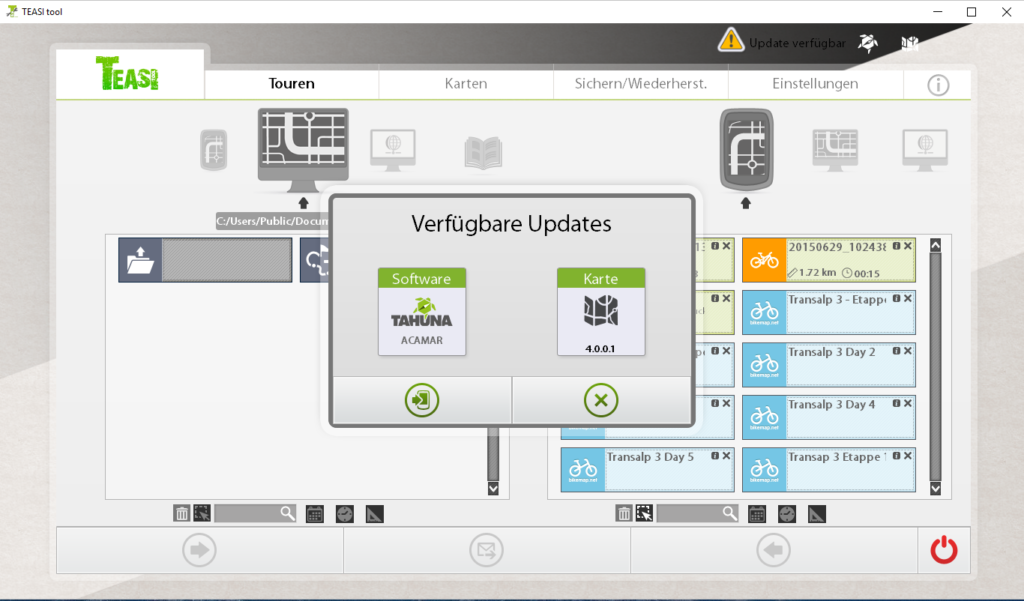Click the red power button to exit

coord(944,550)
